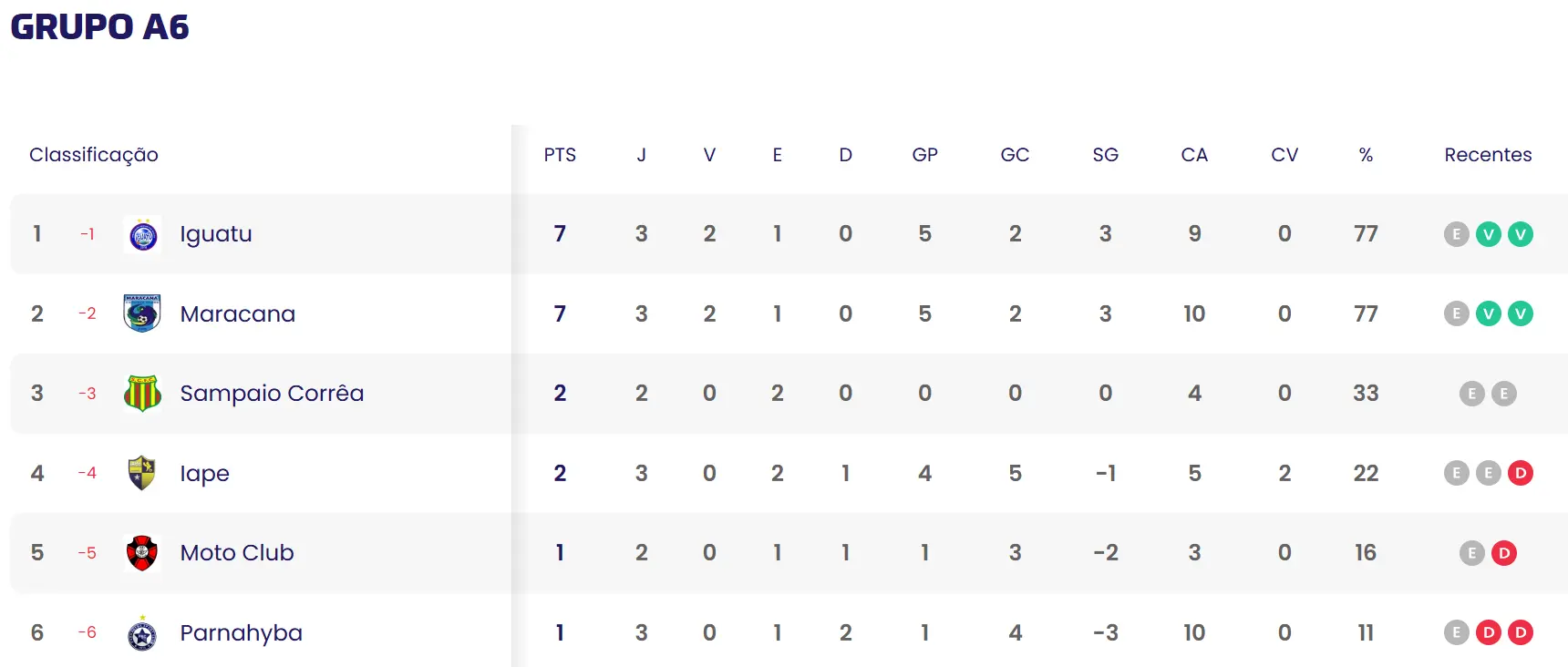
Task: Sort table by PTS column header
Action: point(560,155)
